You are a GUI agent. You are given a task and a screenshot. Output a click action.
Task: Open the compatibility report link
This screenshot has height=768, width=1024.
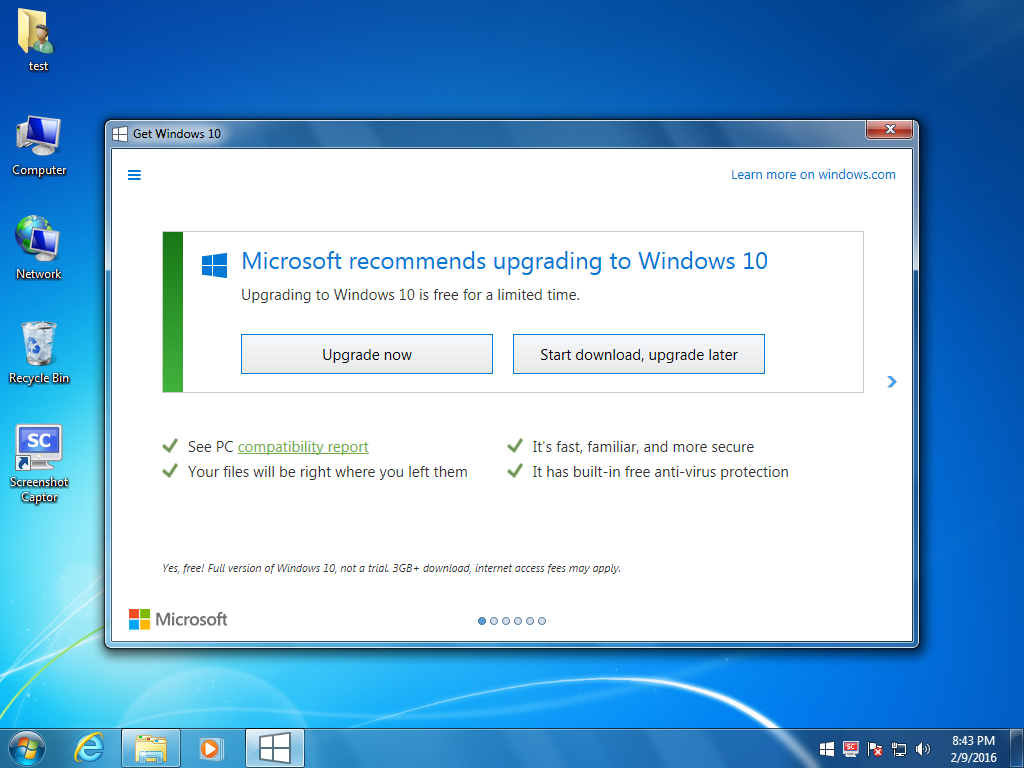(x=303, y=447)
